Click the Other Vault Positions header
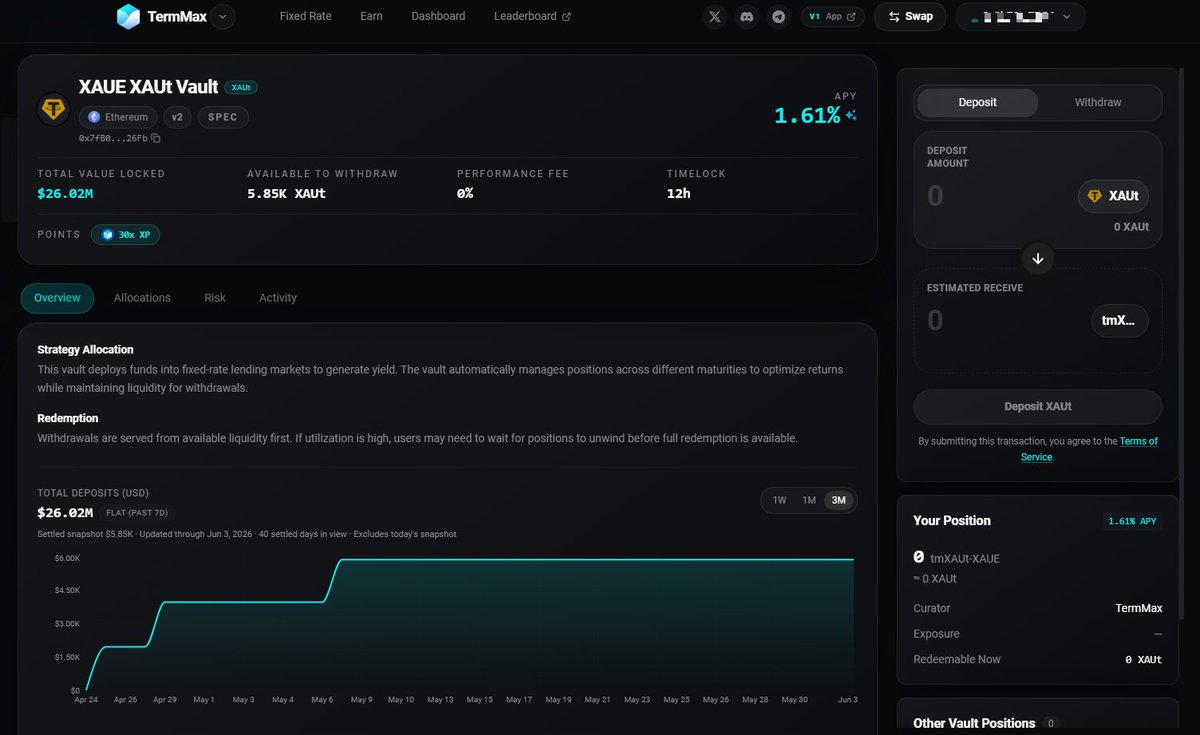Screen dimensions: 1200x735 pyautogui.click(x=974, y=723)
